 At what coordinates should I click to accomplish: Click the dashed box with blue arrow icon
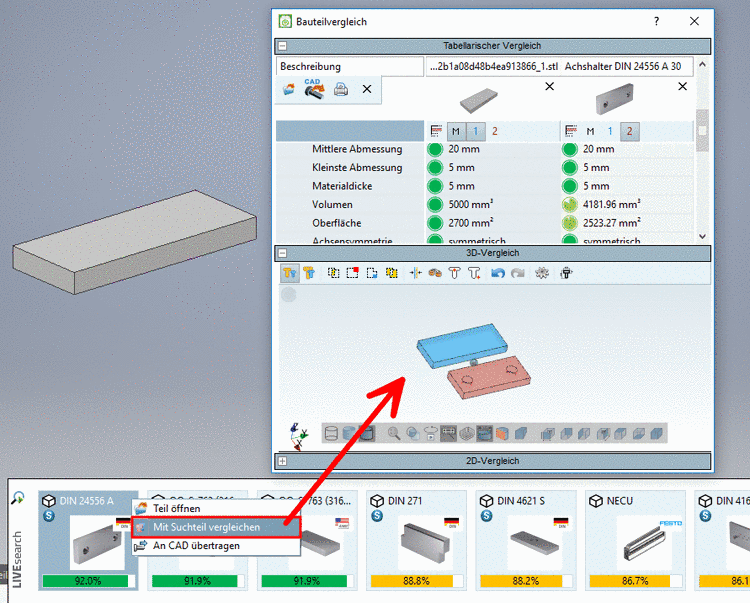click(x=372, y=273)
